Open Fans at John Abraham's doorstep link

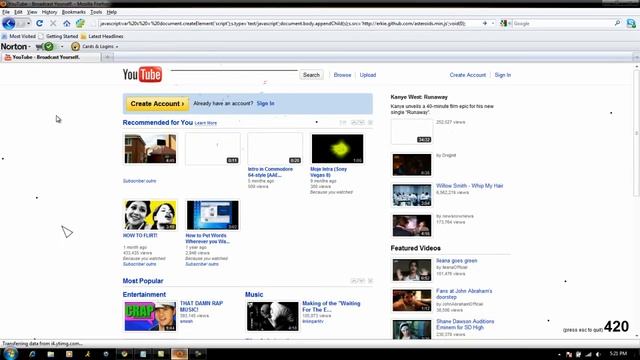click(464, 294)
